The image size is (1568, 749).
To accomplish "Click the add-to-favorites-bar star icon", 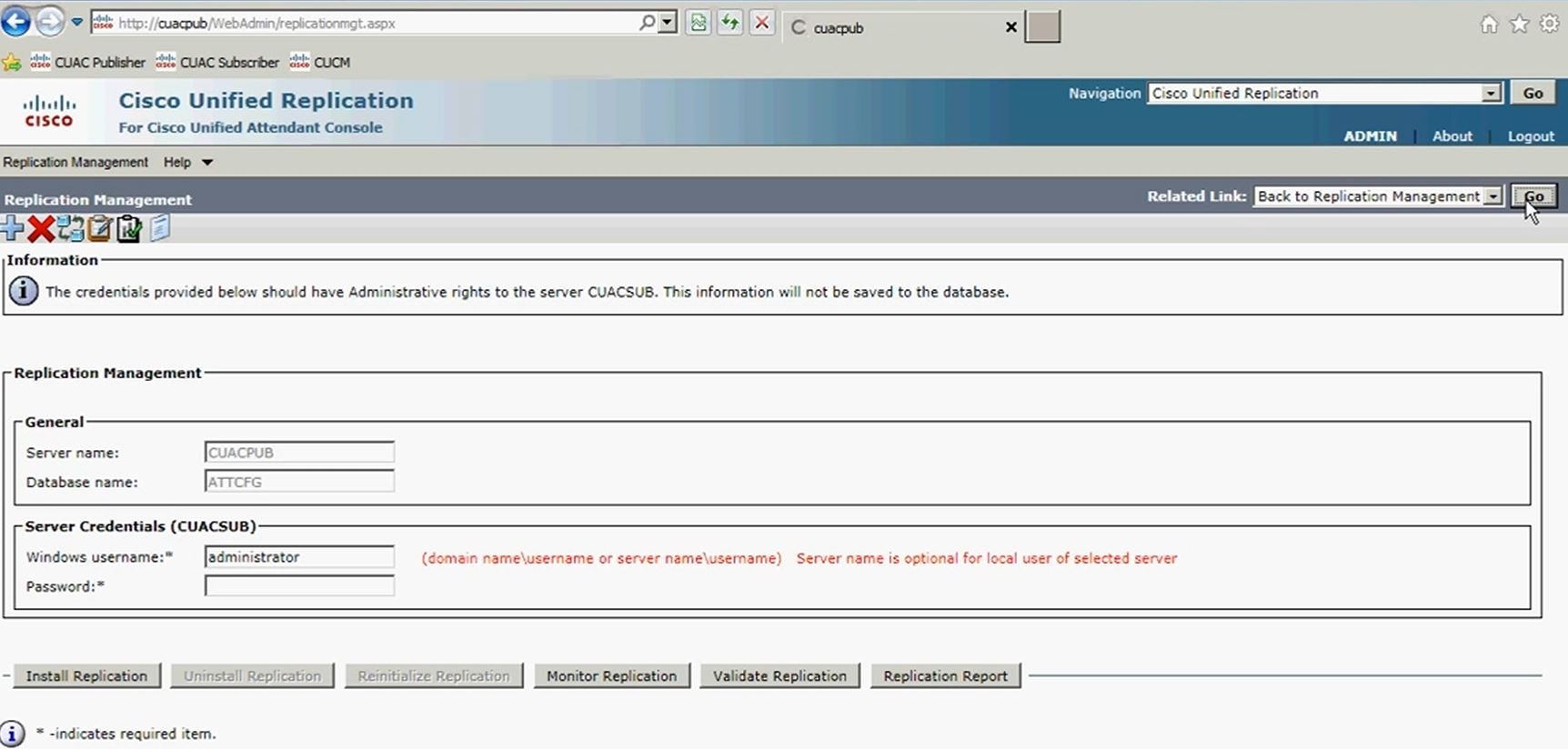I will [x=12, y=63].
